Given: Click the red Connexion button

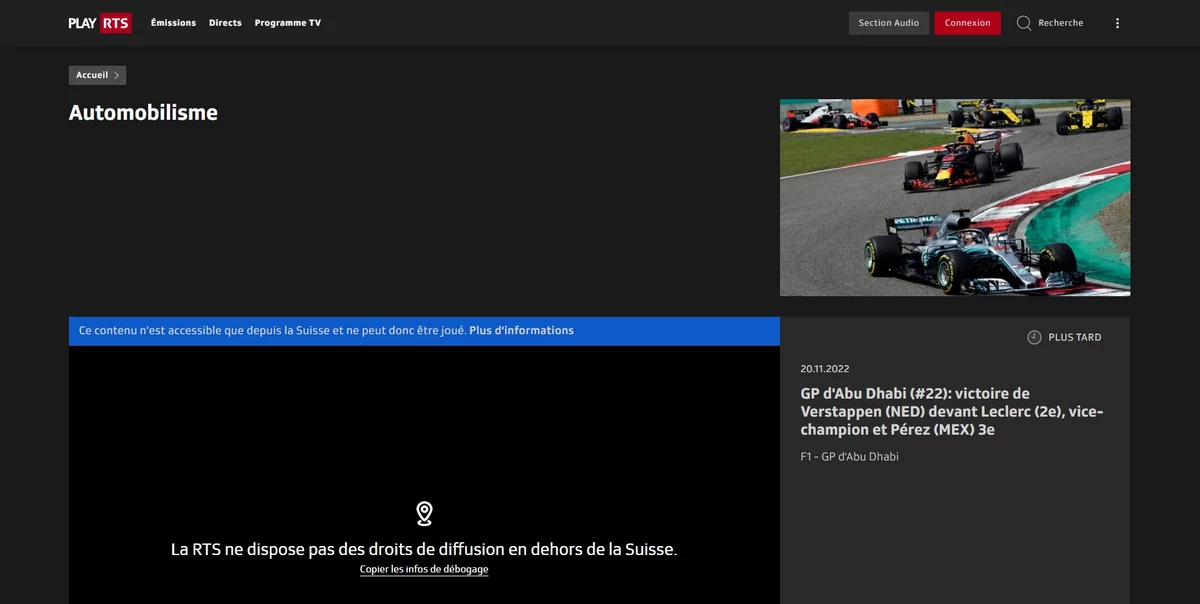Looking at the screenshot, I should click(x=967, y=23).
